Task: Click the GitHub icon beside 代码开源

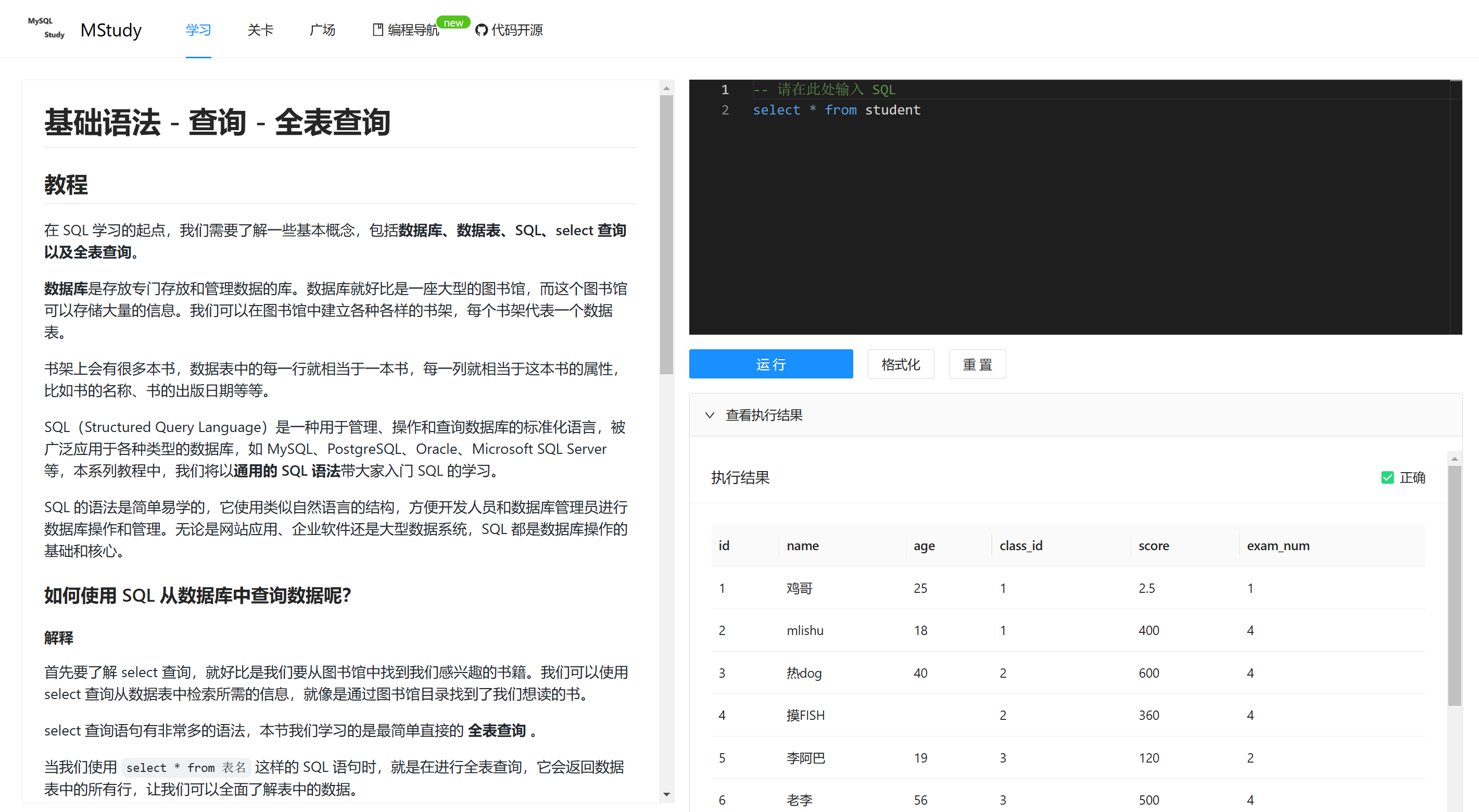Action: coord(481,30)
